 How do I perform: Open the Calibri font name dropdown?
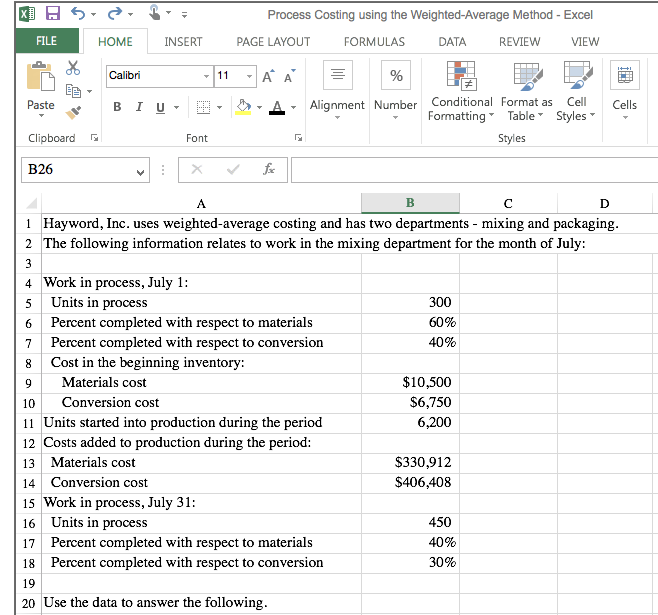[206, 76]
